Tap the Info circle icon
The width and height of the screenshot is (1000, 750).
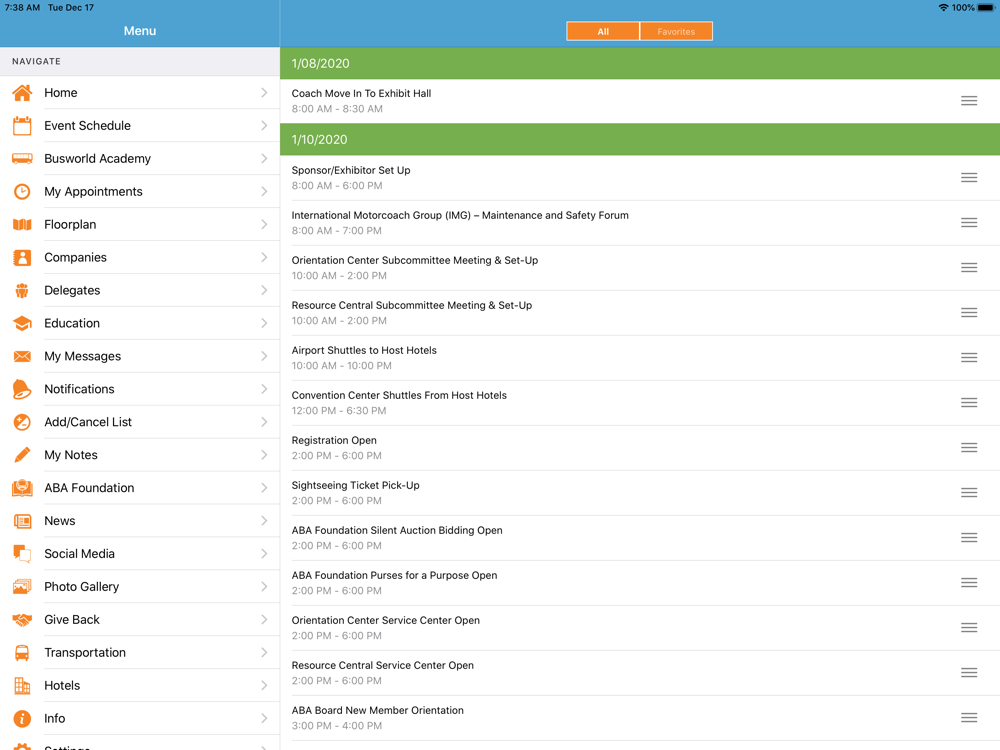click(x=22, y=719)
